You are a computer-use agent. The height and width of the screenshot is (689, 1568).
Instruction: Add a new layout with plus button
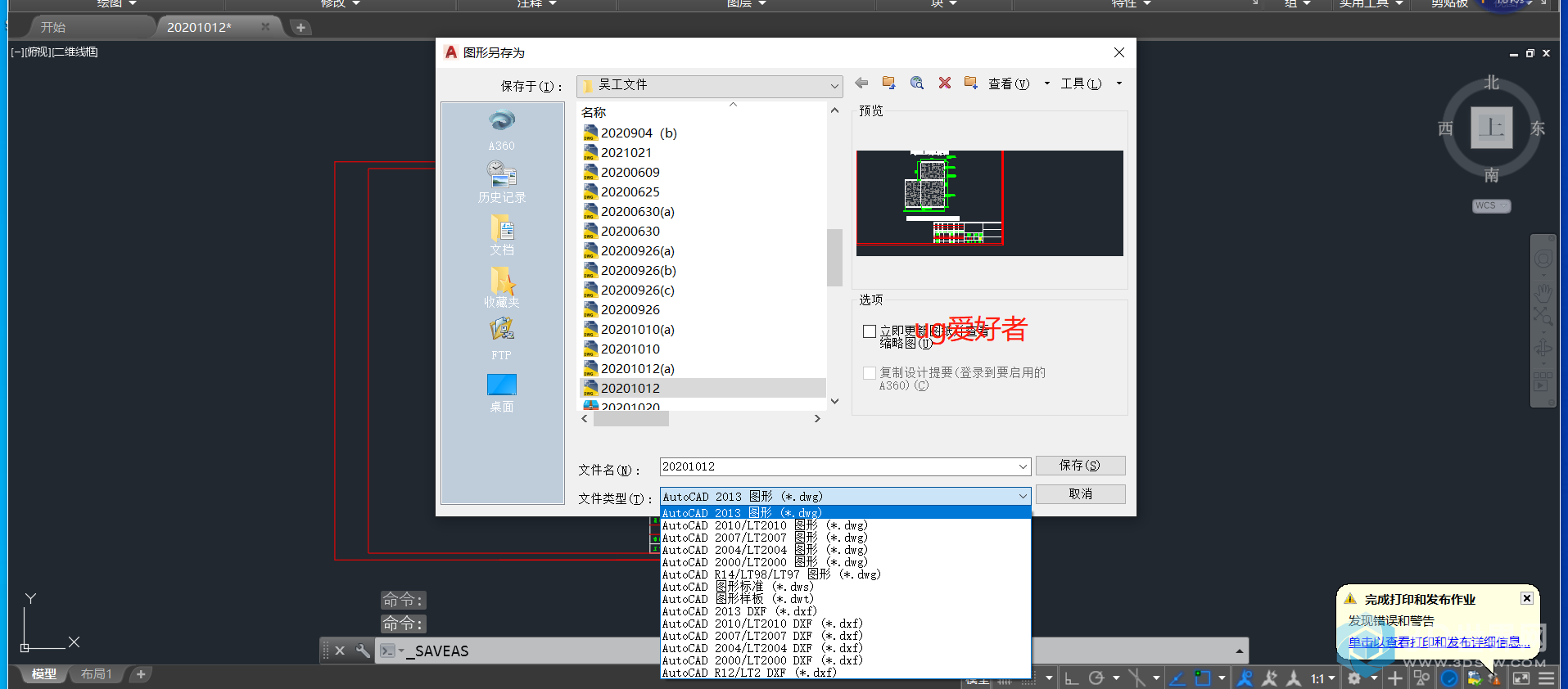(x=141, y=674)
